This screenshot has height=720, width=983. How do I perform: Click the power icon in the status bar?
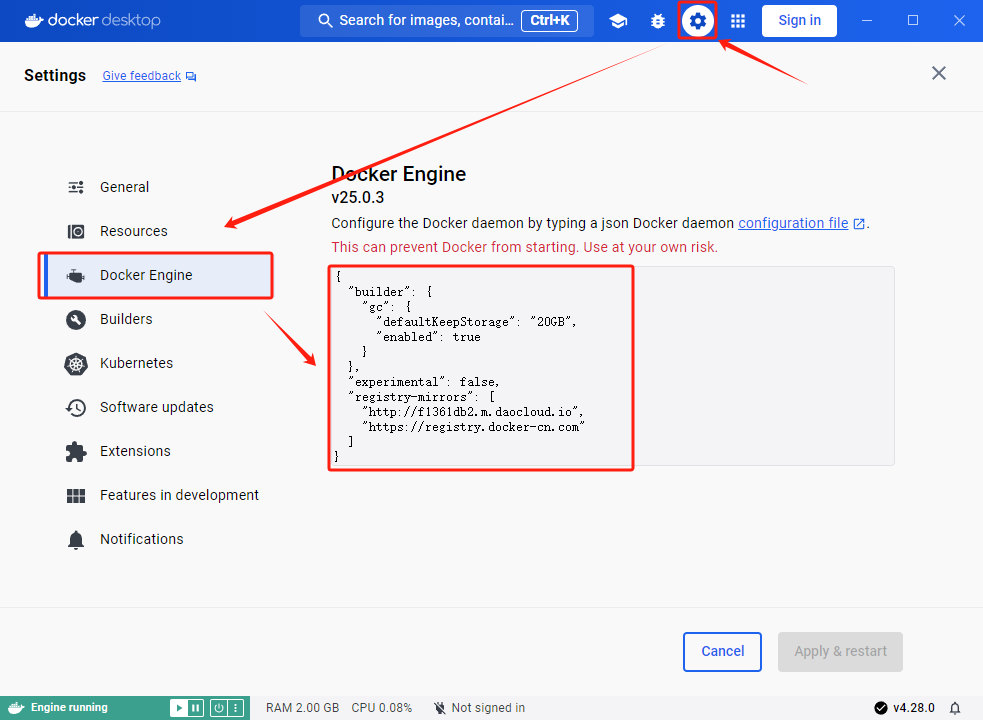click(219, 708)
